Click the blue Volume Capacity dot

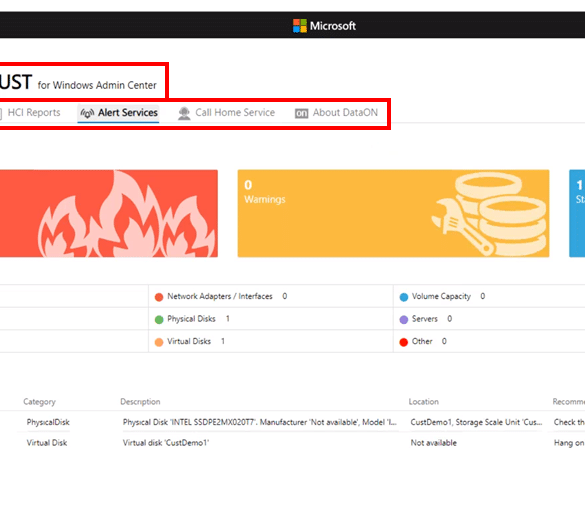pos(404,297)
